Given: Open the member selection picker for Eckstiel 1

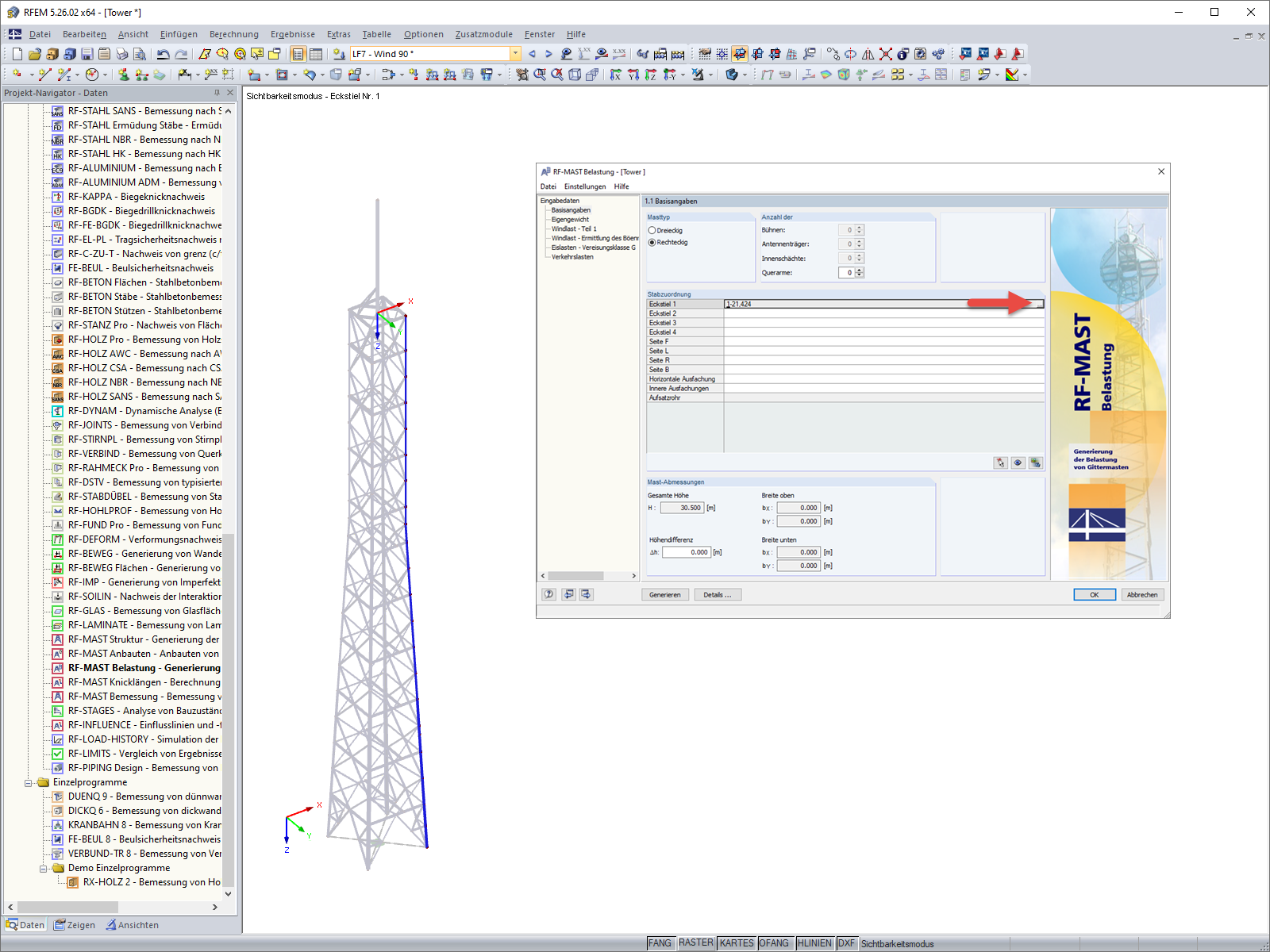Looking at the screenshot, I should pyautogui.click(x=1038, y=304).
